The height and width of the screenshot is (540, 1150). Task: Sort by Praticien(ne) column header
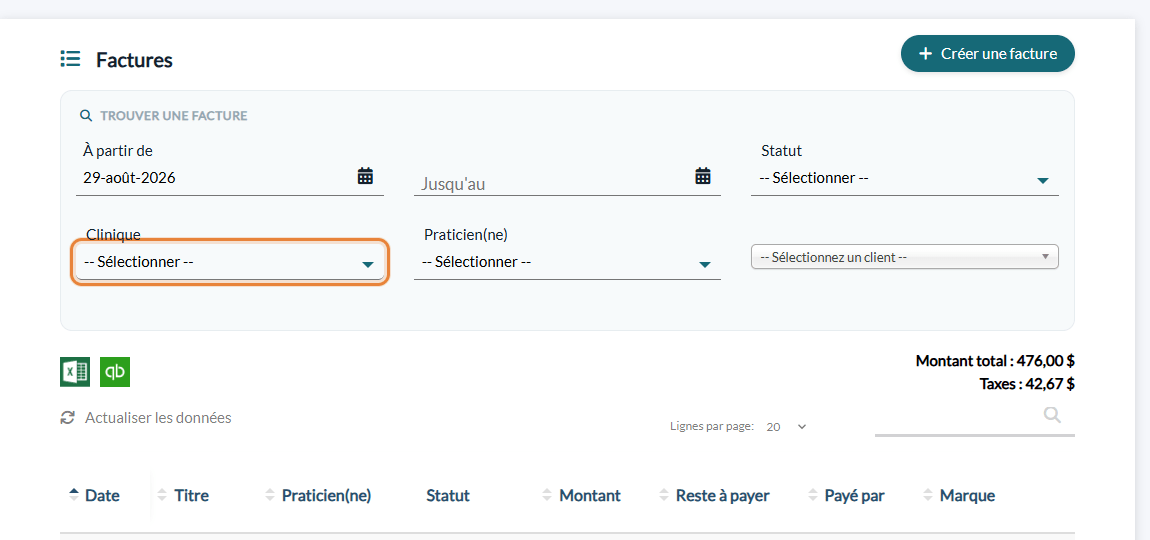click(318, 495)
